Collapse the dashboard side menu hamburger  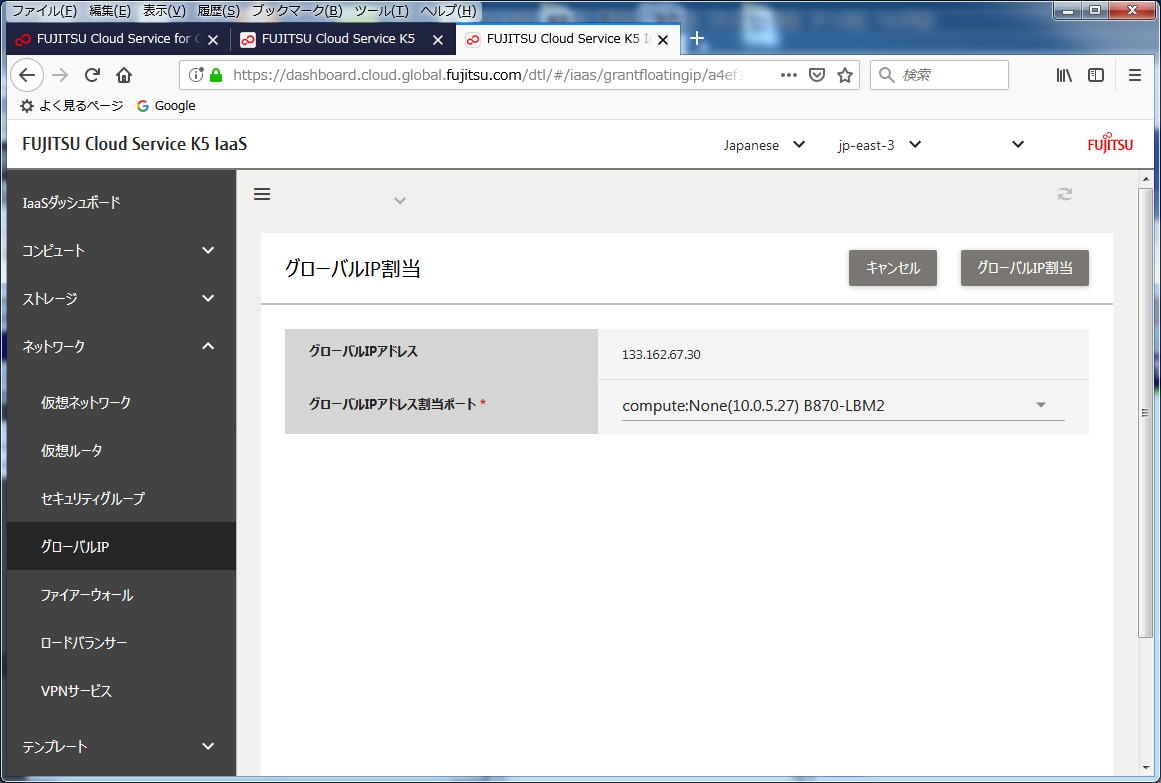(x=262, y=194)
